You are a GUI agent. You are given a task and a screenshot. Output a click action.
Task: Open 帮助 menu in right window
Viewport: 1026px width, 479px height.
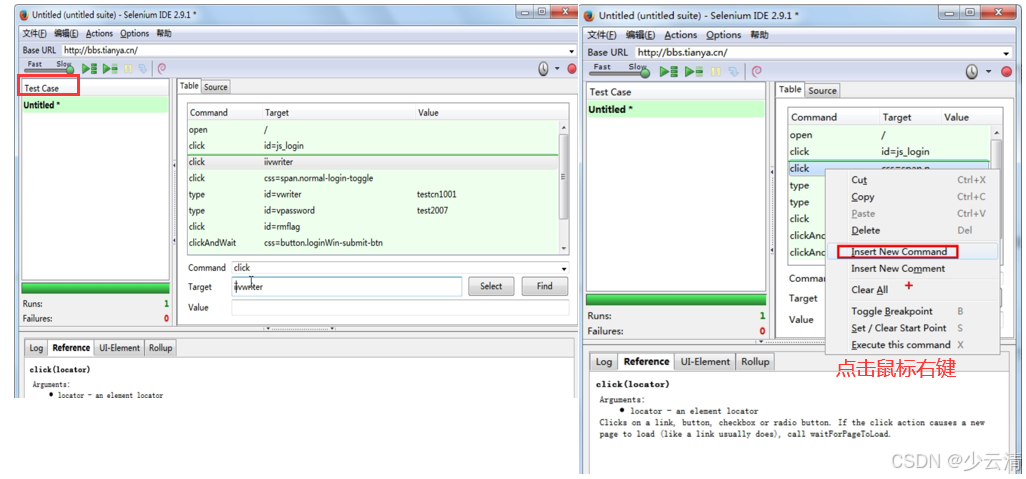[760, 35]
